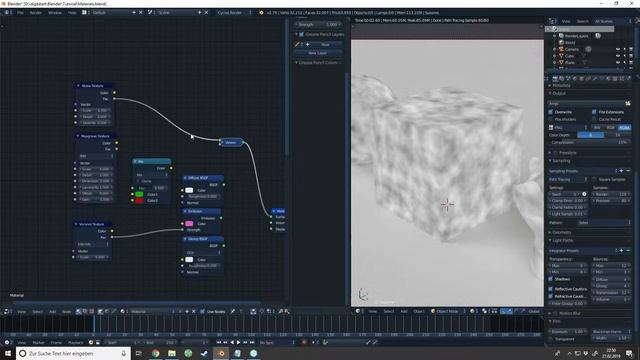Jump to the timeline end button
Image resolution: width=640 pixels, height=360 pixels.
[252, 342]
